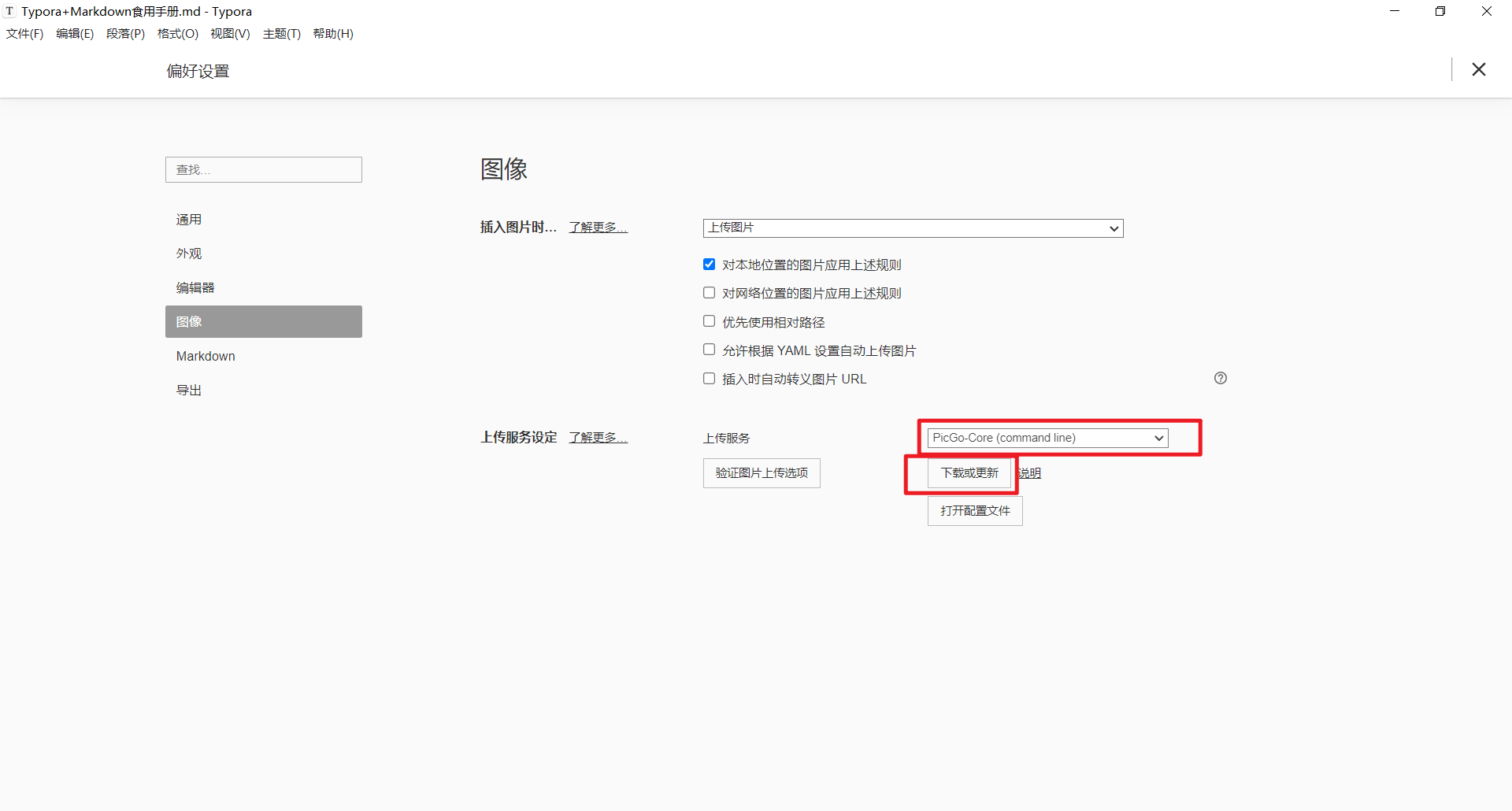This screenshot has width=1512, height=811.
Task: Select 导出 in the preferences sidebar
Action: 264,391
